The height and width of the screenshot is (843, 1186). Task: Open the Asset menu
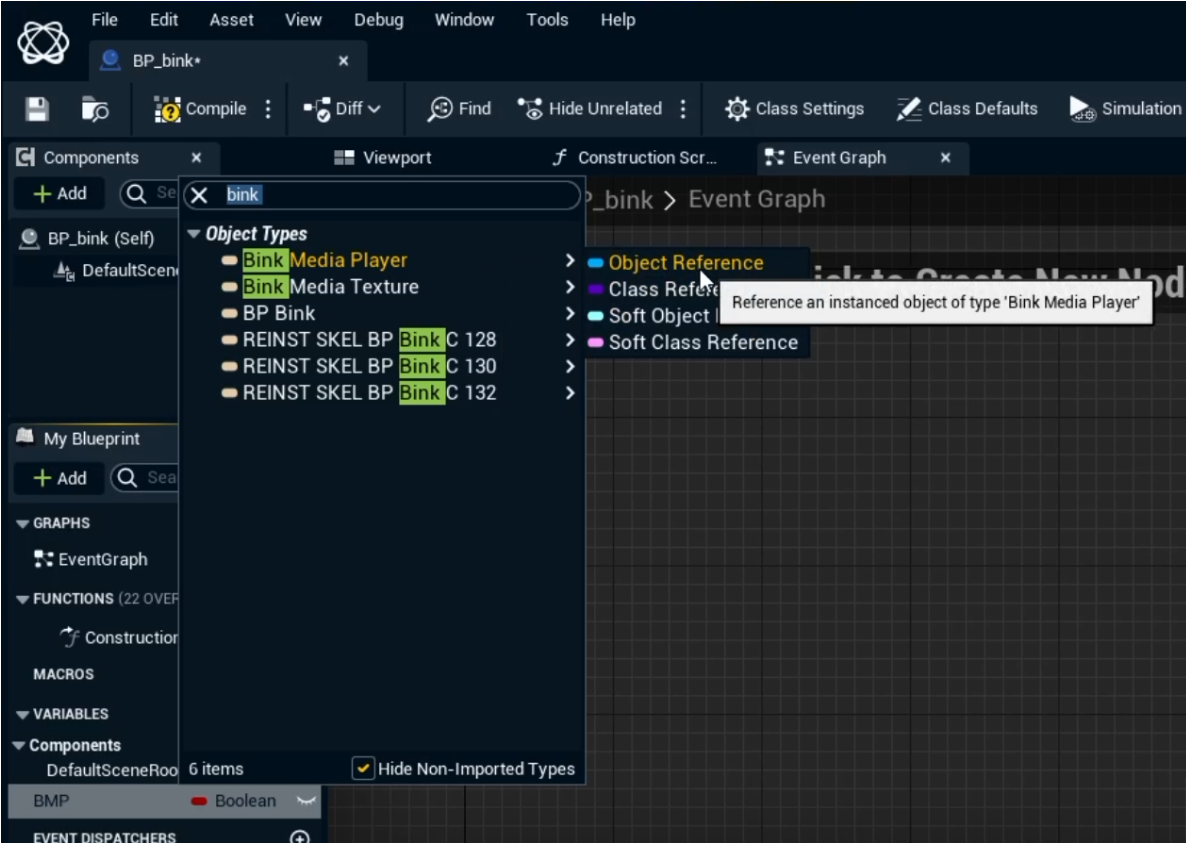(x=231, y=20)
